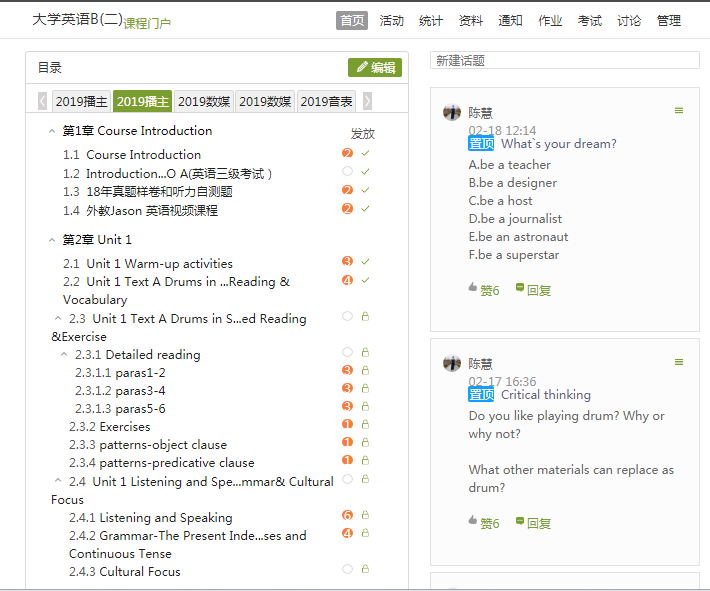Screen dimensions: 710x591
Task: Open the 通知 menu item
Action: pyautogui.click(x=510, y=20)
